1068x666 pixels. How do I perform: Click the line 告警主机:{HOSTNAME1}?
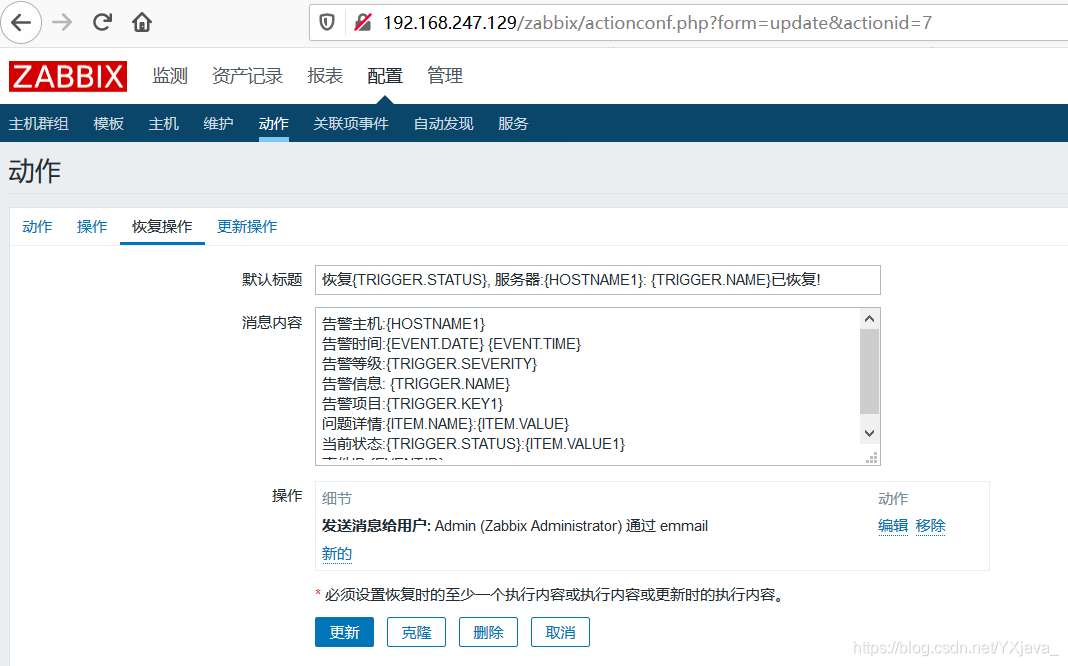(403, 323)
